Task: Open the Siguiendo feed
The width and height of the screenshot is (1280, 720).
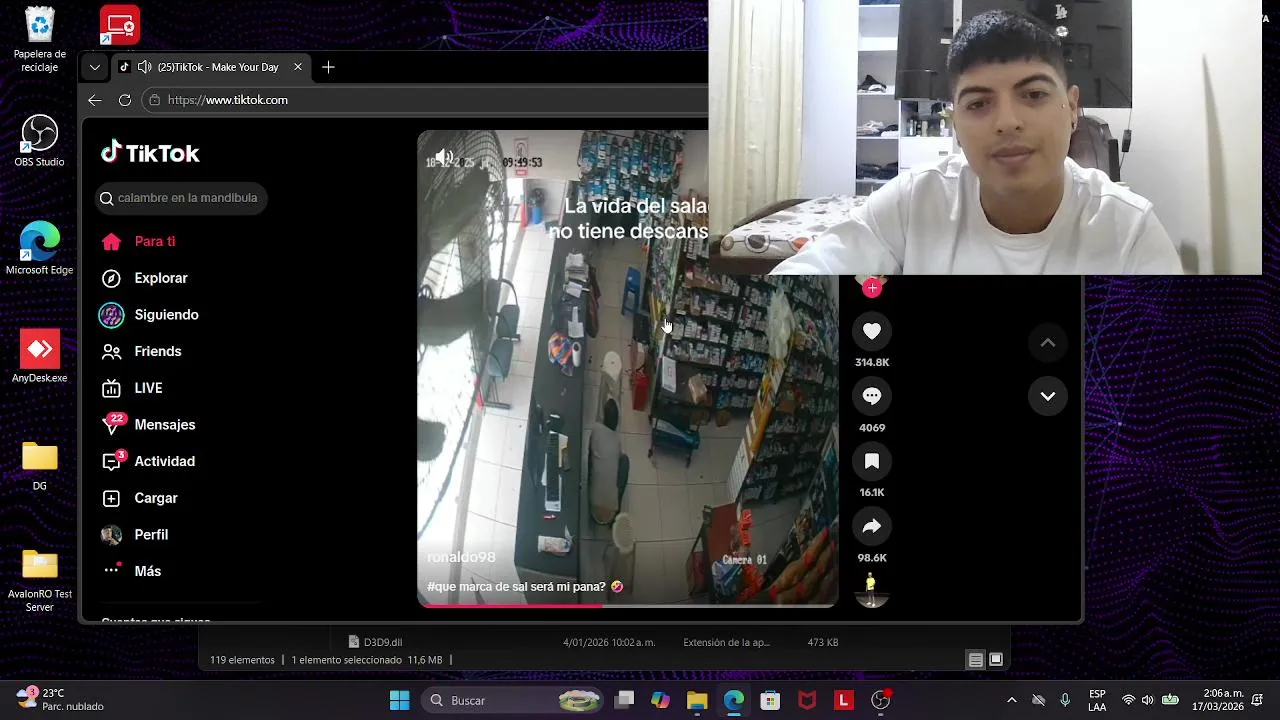Action: pyautogui.click(x=166, y=315)
